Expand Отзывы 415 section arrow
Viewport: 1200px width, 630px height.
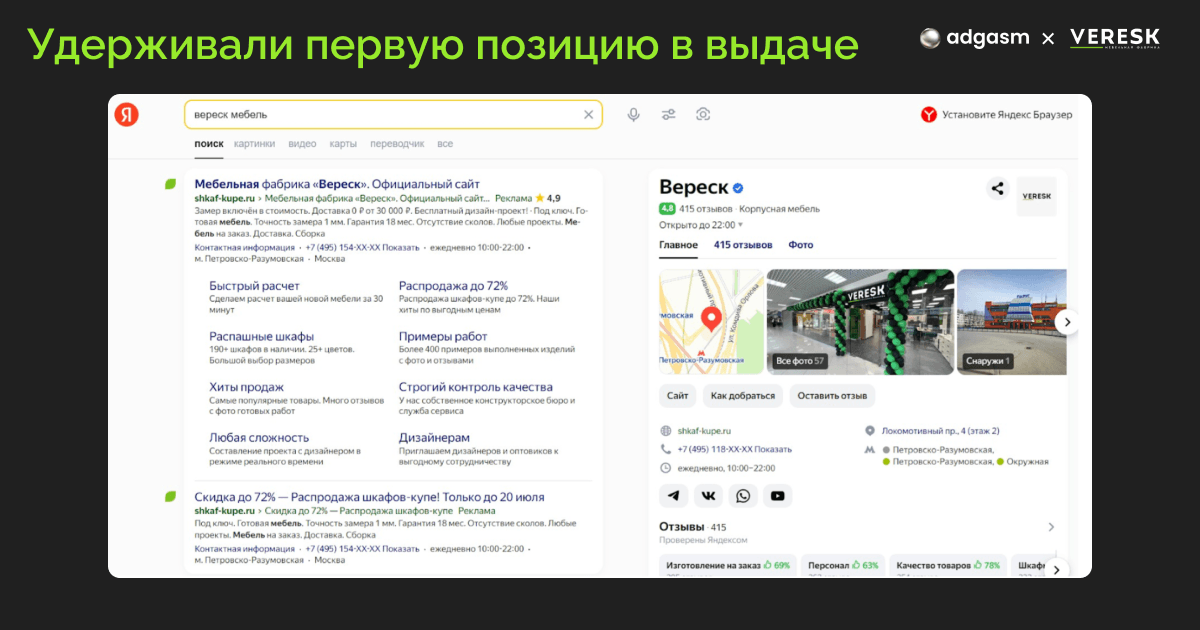1051,527
